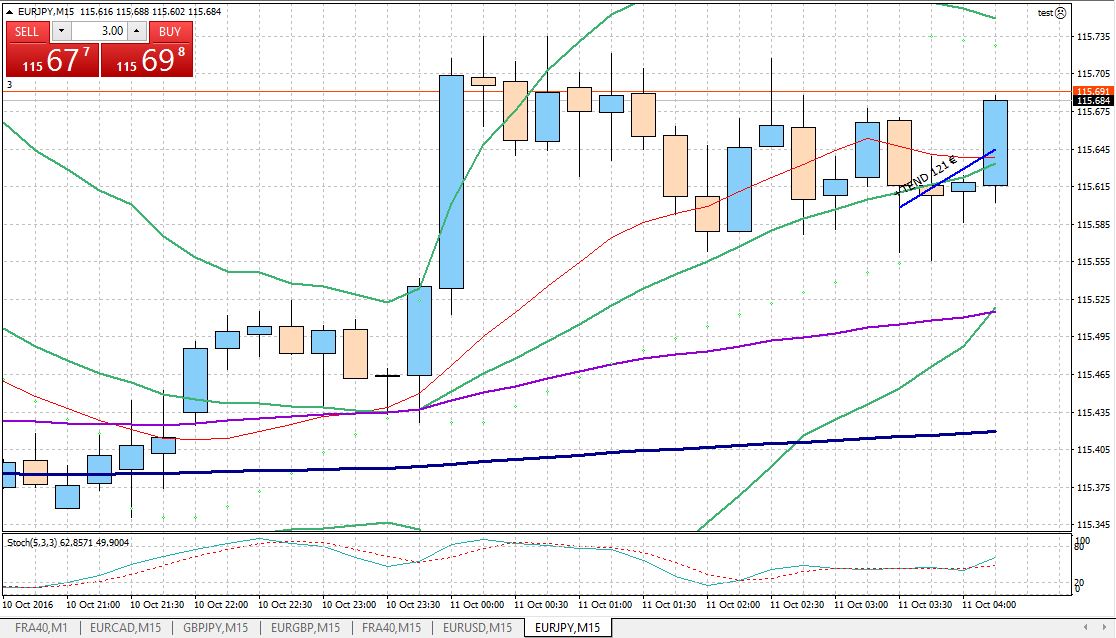The image size is (1116, 638).
Task: Click the 115.345 price scale label
Action: [1093, 525]
